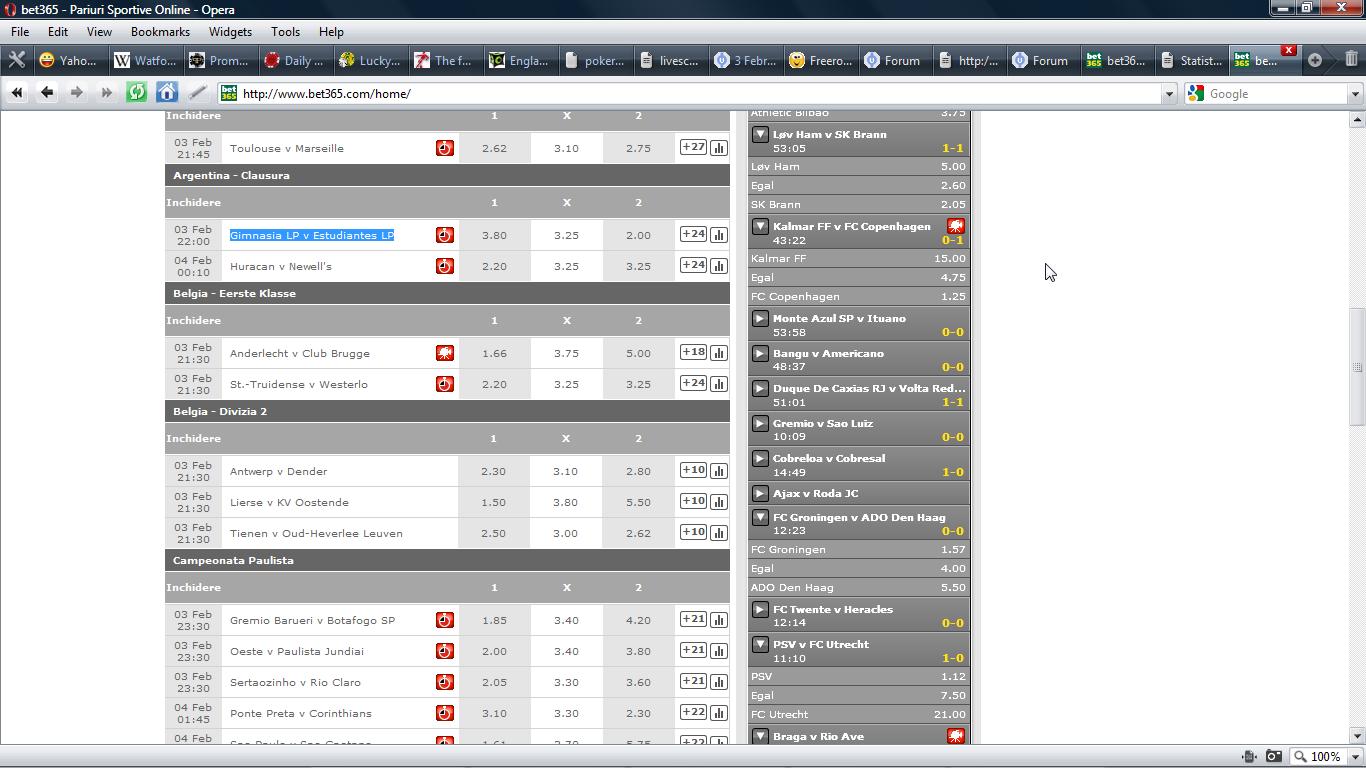
Task: Click clock icon for Gimnasia LP v Estudiantes LP
Action: 445,235
